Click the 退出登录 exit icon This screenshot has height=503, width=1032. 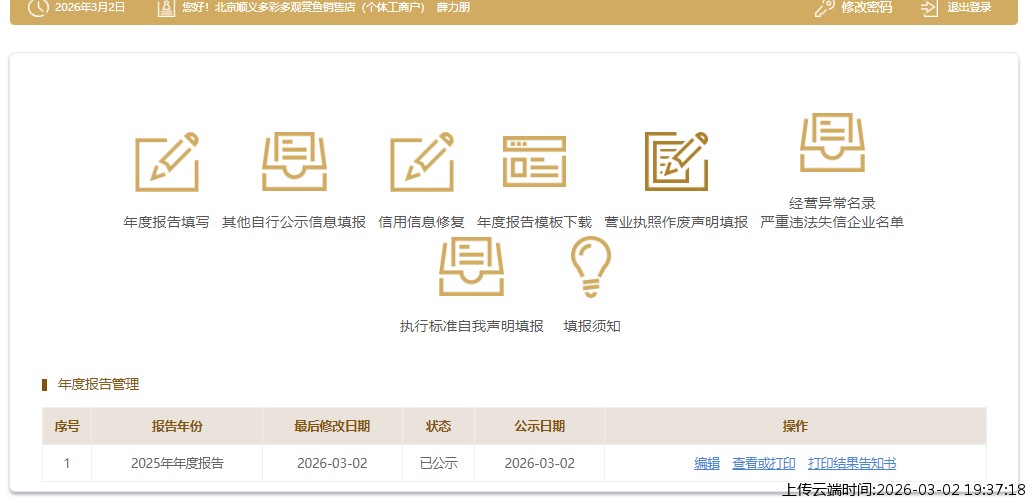tap(930, 8)
